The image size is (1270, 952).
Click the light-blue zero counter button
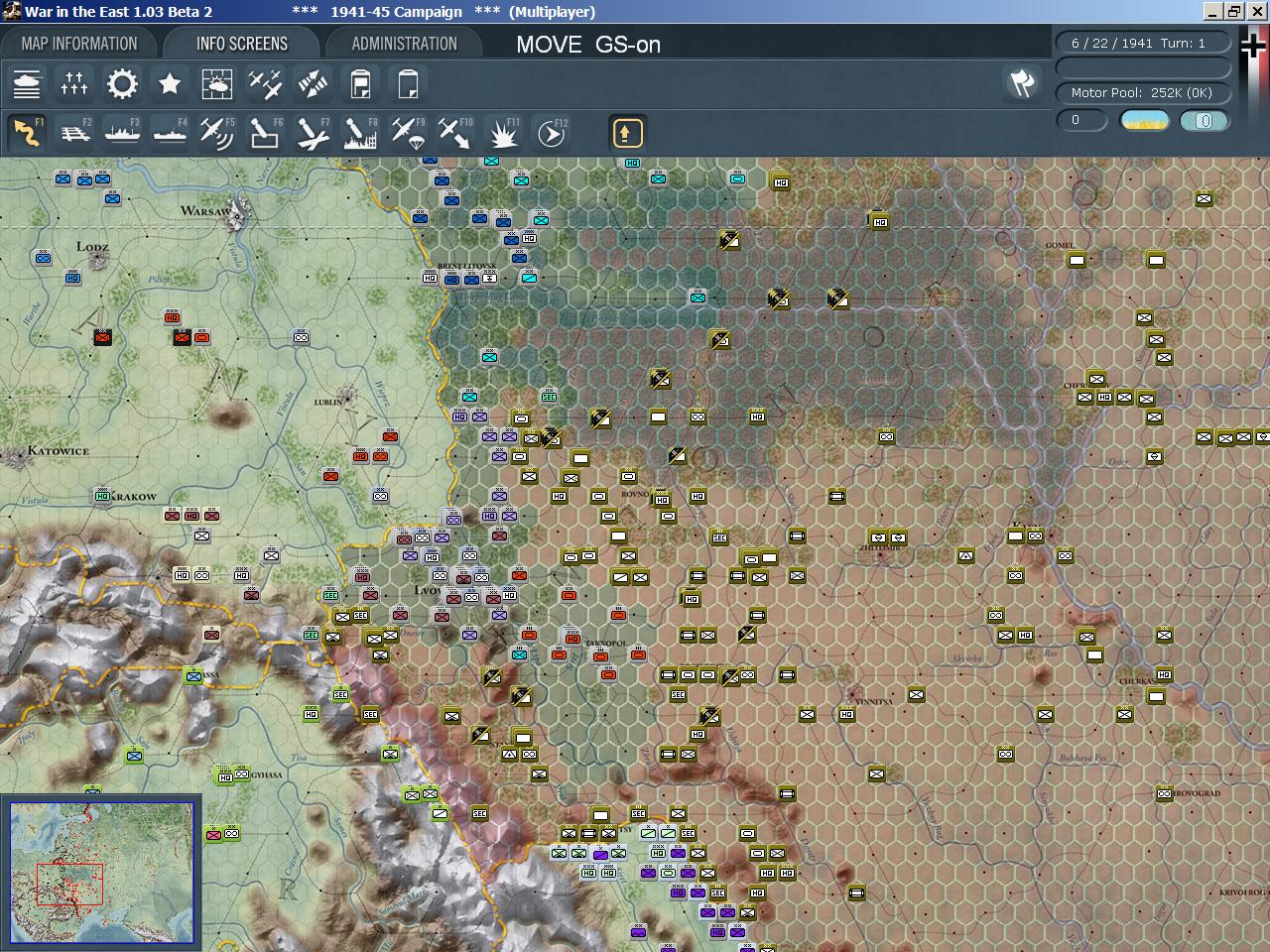(x=1205, y=121)
